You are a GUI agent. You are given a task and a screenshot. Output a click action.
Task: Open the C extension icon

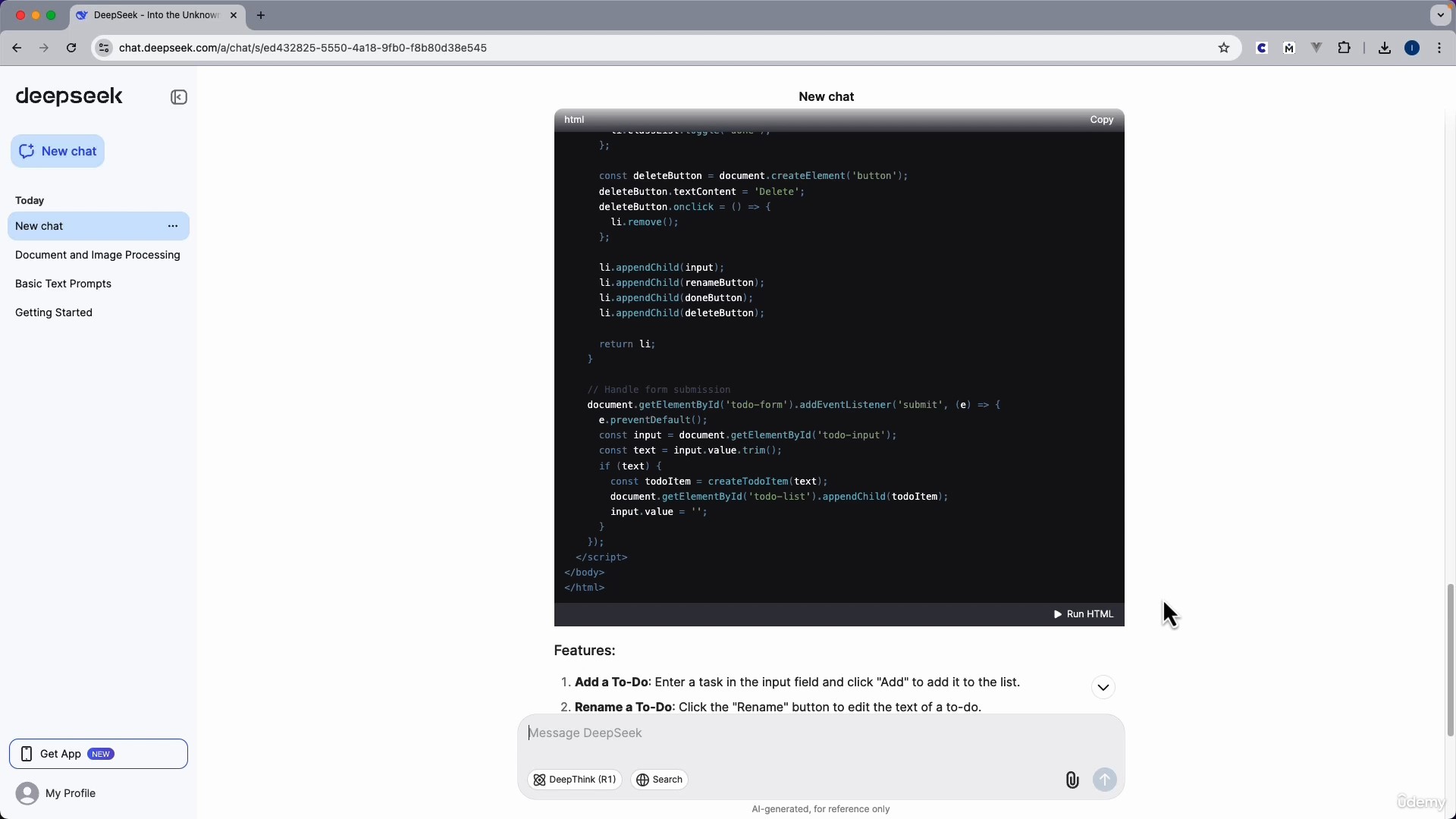(x=1262, y=48)
